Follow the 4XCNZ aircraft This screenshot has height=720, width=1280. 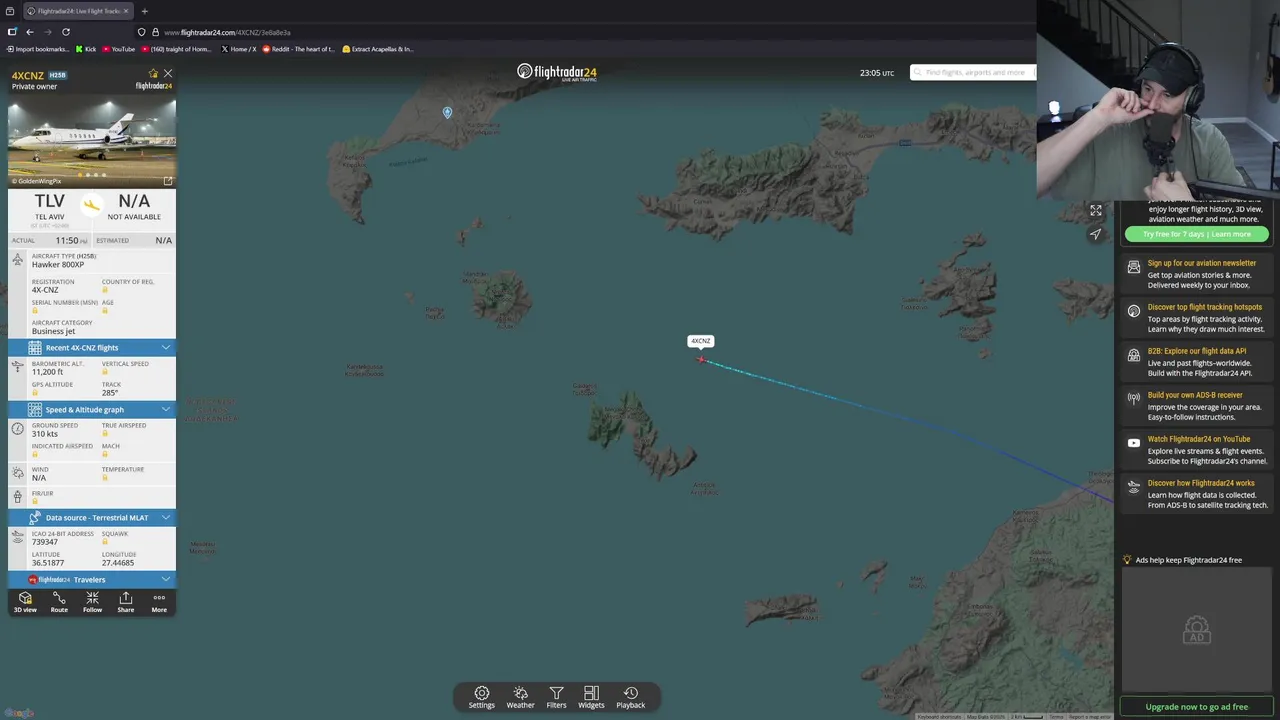tap(92, 602)
